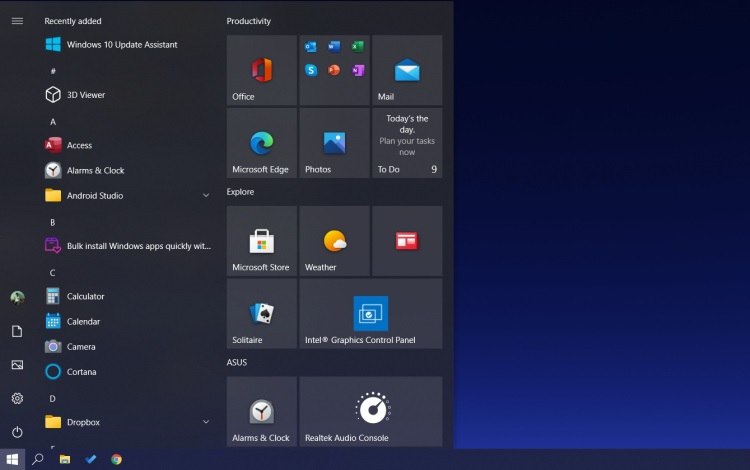Open File Explorer from the taskbar
Viewport: 750px width, 470px height.
[65, 459]
